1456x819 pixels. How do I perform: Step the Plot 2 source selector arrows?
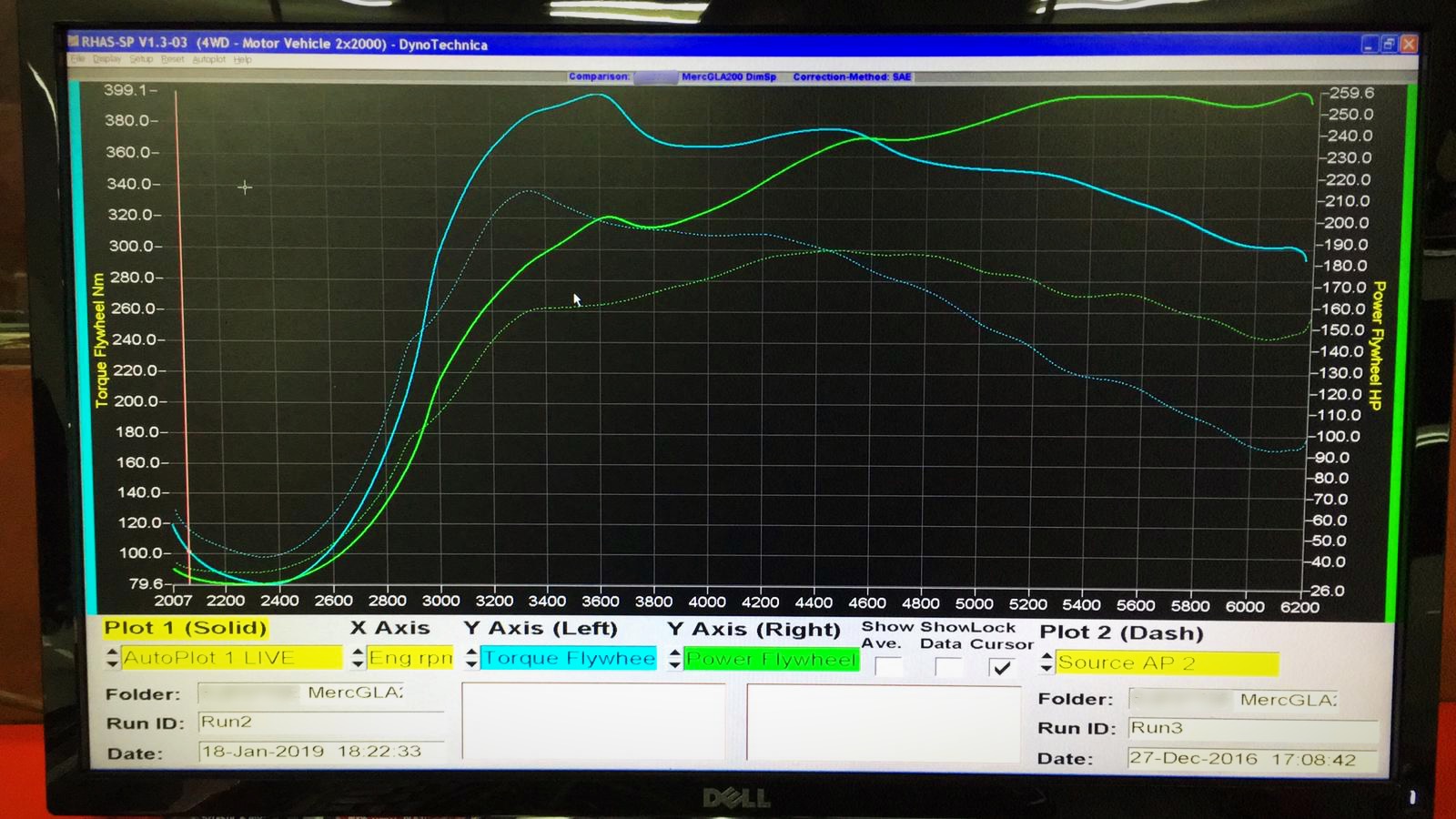tap(1046, 662)
